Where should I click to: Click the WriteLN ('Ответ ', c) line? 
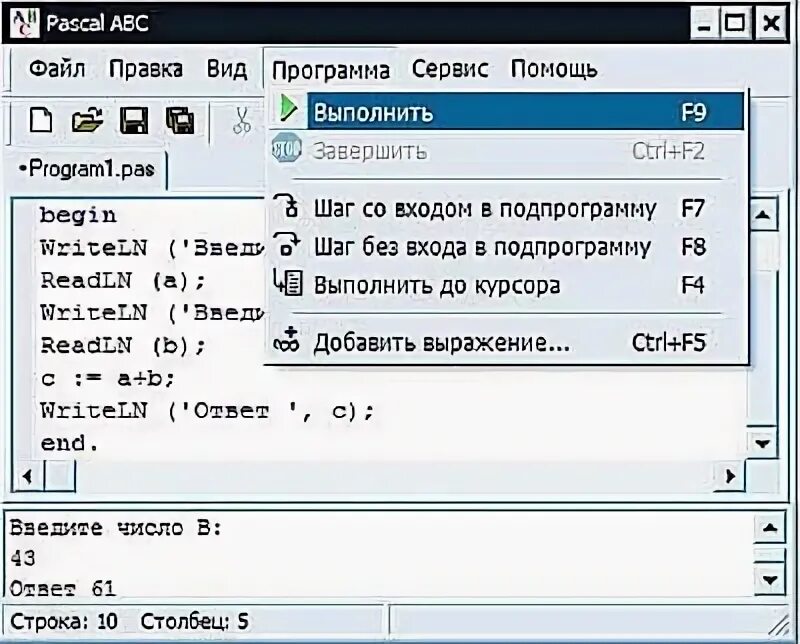207,410
